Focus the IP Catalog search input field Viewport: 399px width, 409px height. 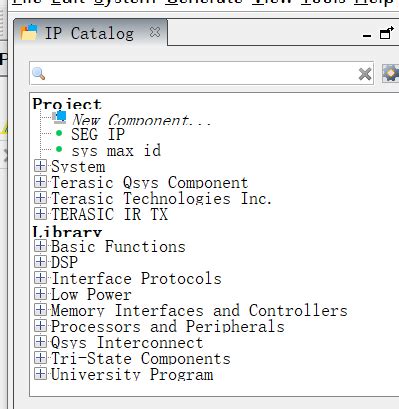point(202,74)
